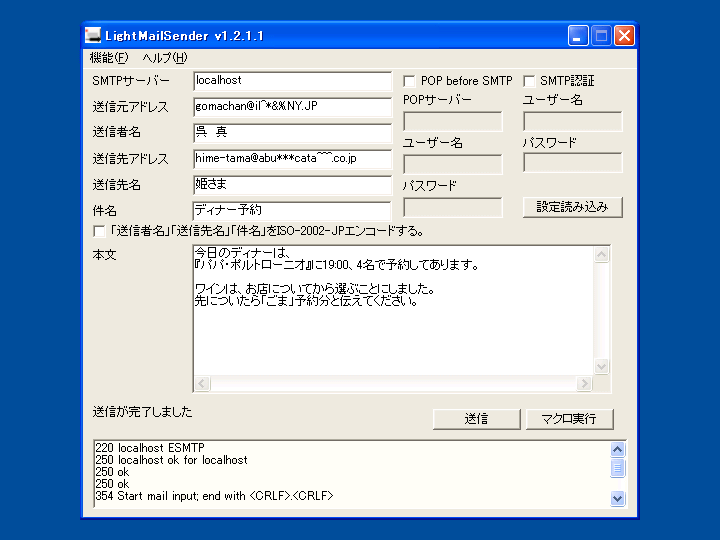
Task: Click the ユーザー名 field under POPサーバー
Action: pyautogui.click(x=453, y=164)
